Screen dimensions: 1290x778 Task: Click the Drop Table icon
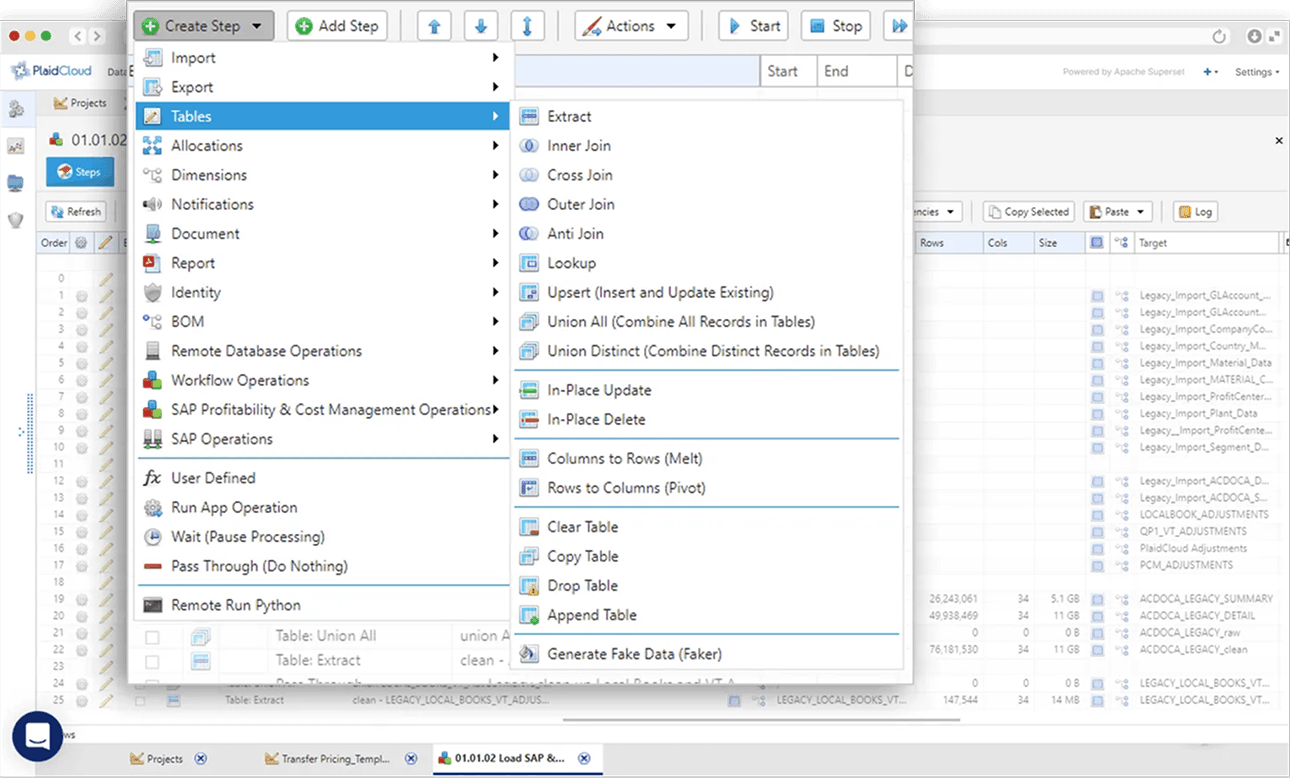pyautogui.click(x=529, y=586)
